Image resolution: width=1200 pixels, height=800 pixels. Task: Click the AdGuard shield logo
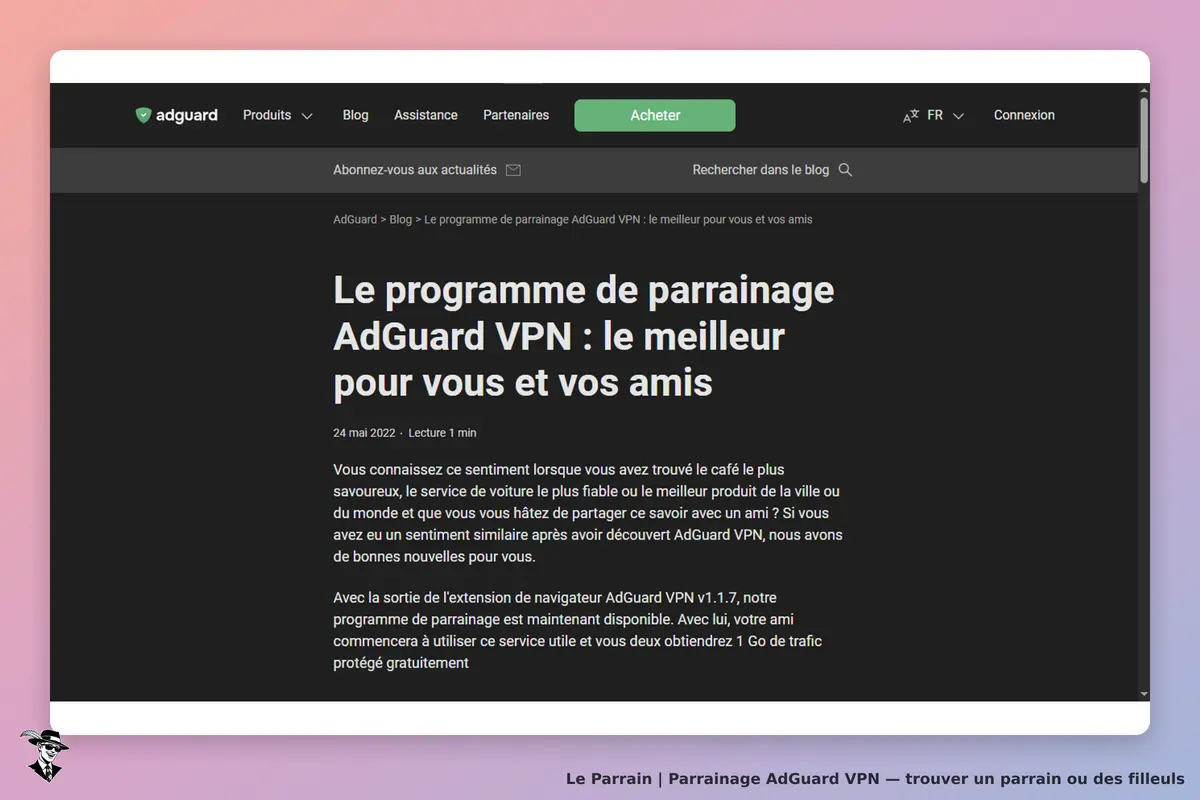tap(143, 115)
